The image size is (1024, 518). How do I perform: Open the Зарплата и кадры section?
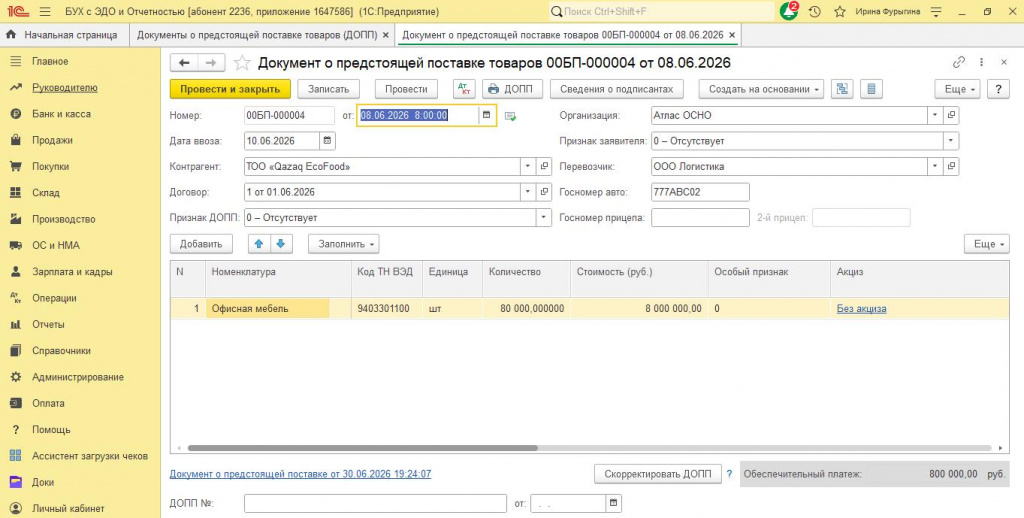(72, 272)
